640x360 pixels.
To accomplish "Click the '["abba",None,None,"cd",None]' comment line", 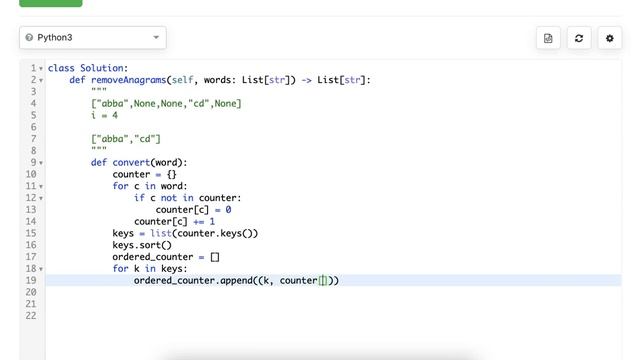I will coord(166,104).
